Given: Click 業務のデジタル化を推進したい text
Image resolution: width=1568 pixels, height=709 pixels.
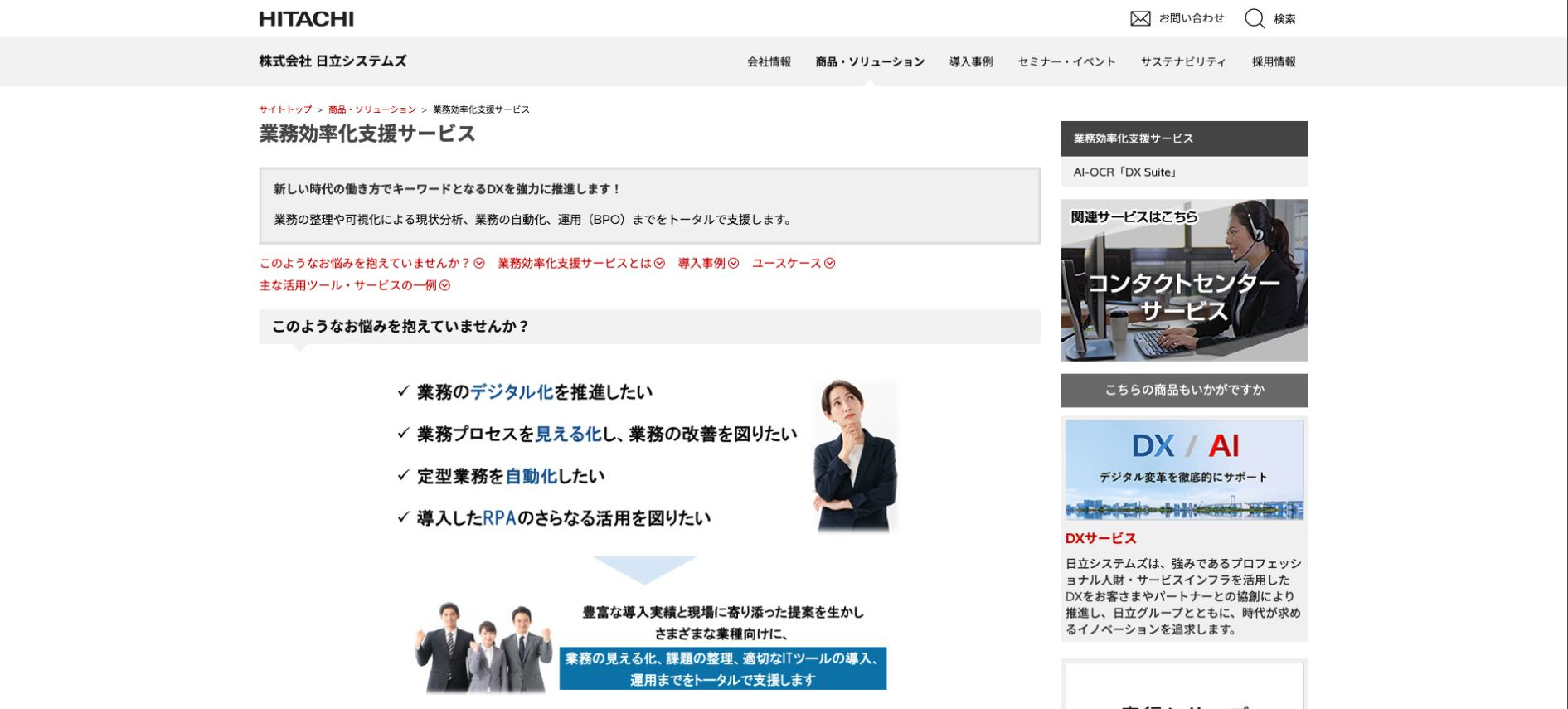Looking at the screenshot, I should [x=534, y=392].
